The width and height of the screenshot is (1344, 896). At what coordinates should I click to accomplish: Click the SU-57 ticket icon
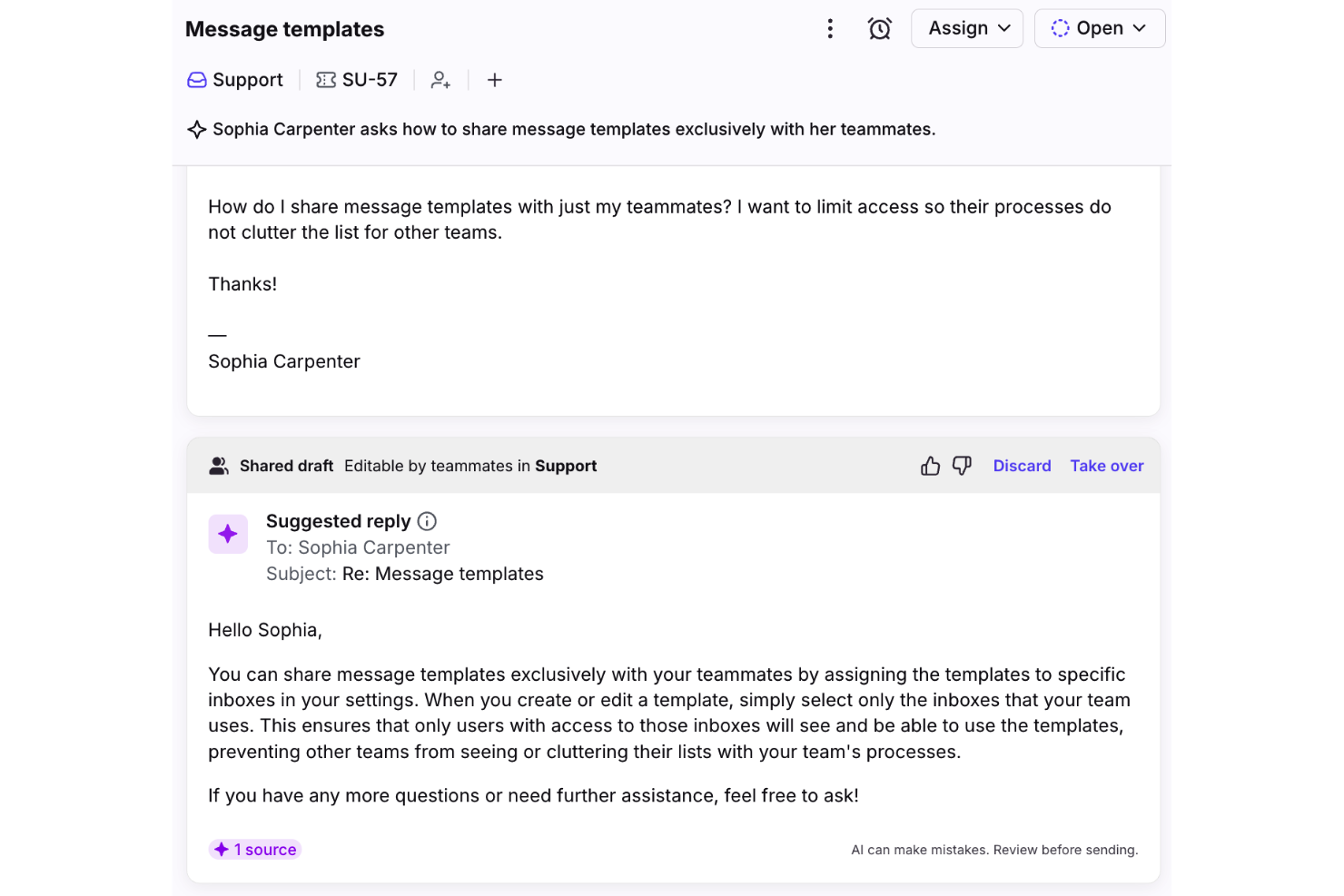tap(325, 80)
